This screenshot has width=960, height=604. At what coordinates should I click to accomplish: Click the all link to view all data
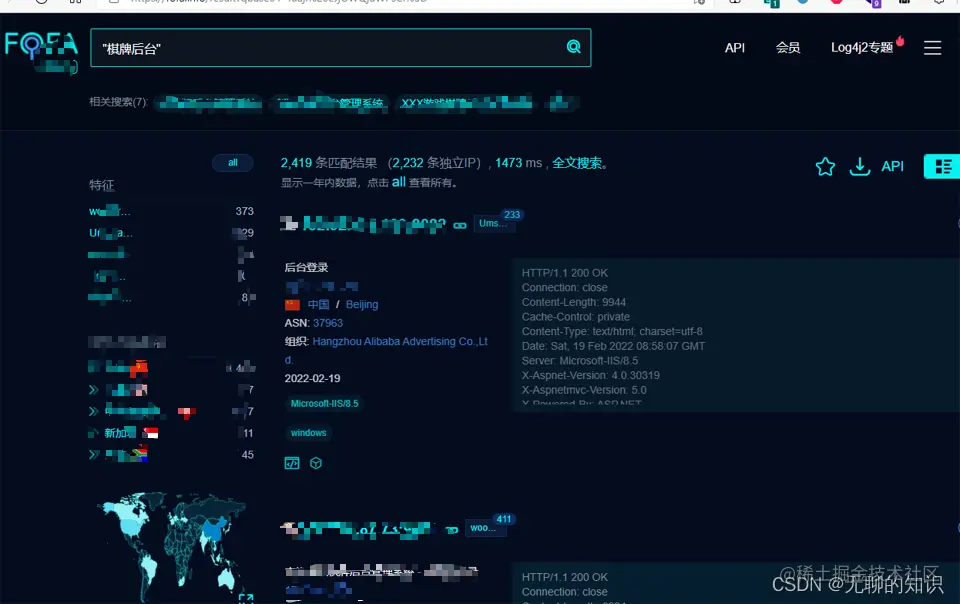[399, 182]
